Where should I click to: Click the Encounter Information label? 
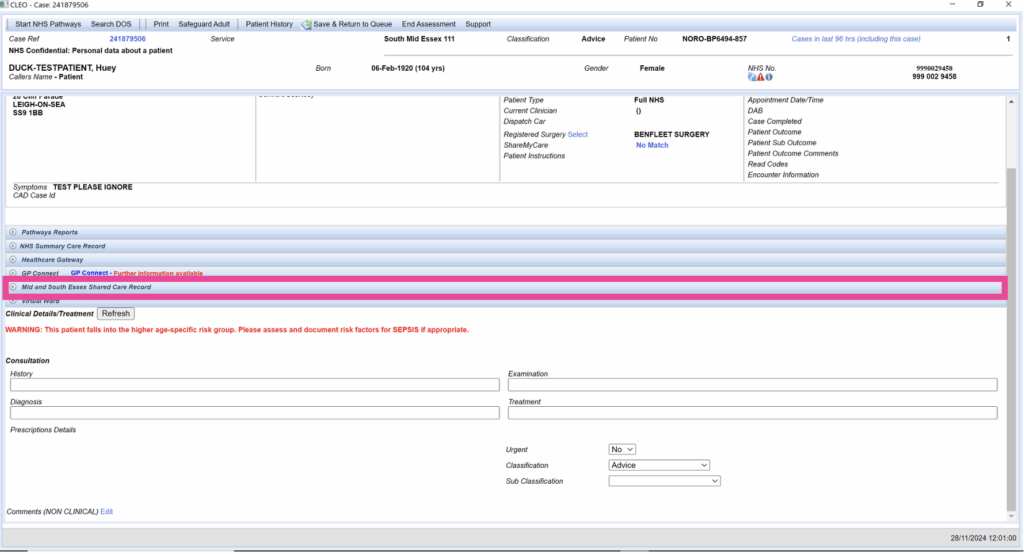coord(783,175)
